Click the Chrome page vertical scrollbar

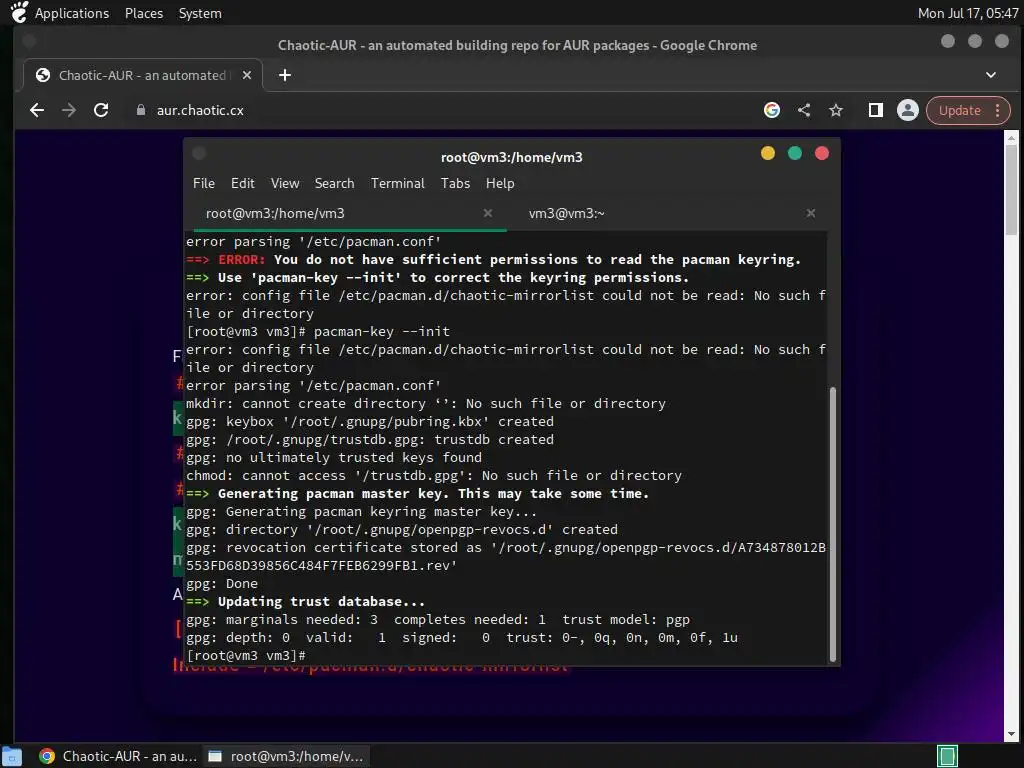point(1011,189)
